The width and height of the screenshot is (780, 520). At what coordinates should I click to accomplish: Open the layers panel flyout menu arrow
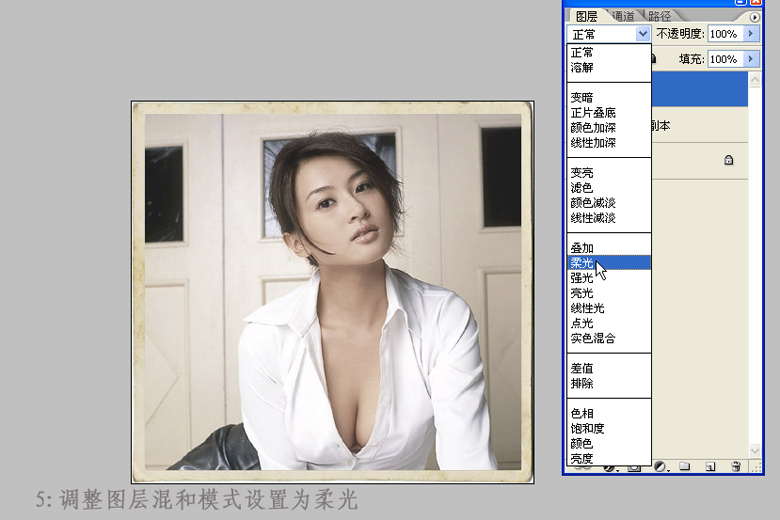(x=755, y=17)
